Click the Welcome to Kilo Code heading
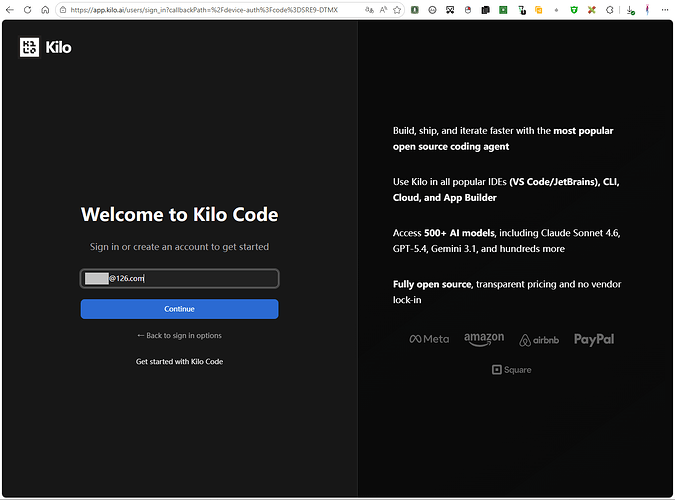This screenshot has width=675, height=500. tap(180, 214)
